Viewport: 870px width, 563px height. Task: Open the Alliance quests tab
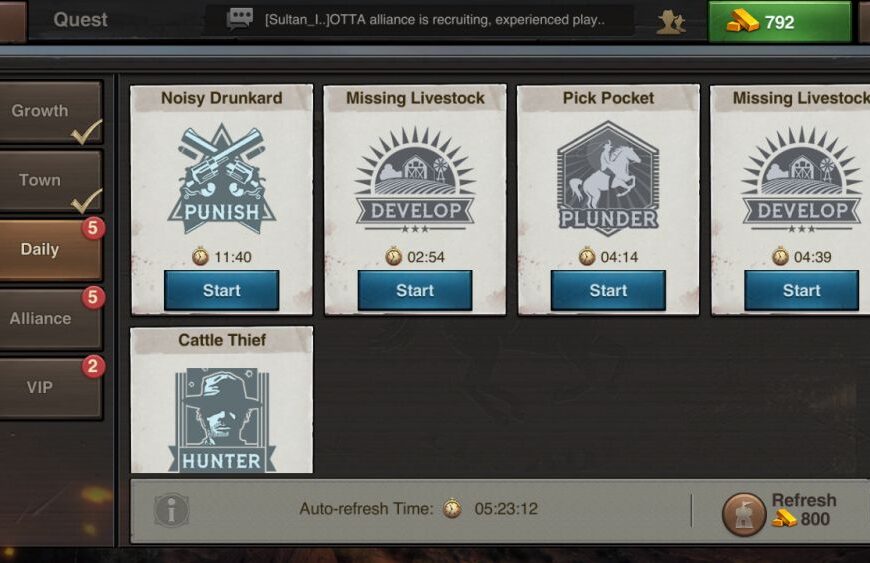(x=50, y=318)
